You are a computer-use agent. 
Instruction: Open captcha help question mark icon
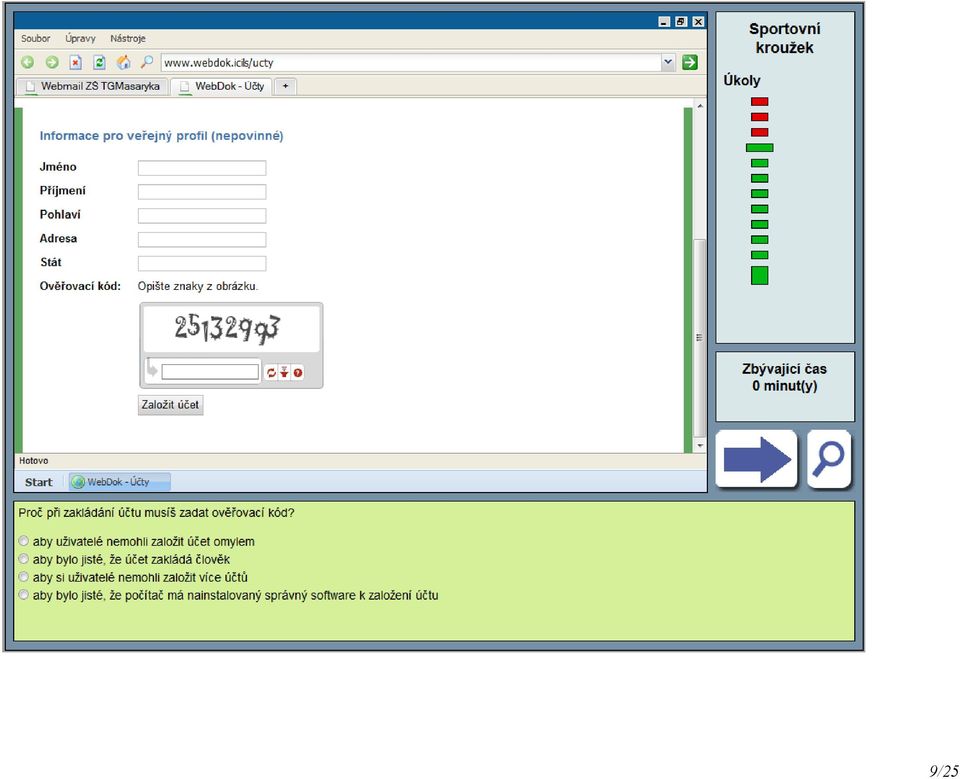[298, 372]
